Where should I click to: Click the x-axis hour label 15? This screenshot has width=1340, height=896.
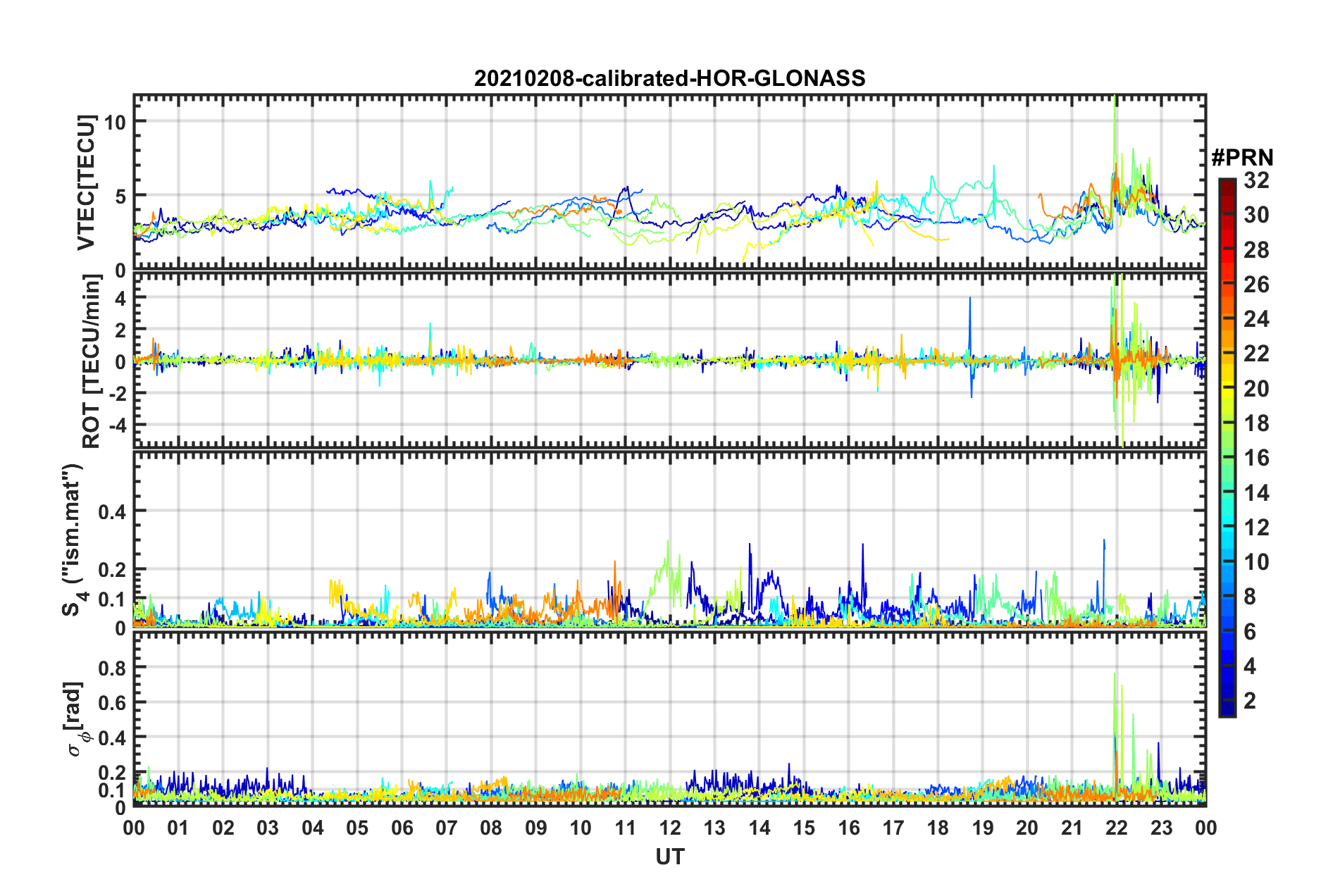point(804,828)
